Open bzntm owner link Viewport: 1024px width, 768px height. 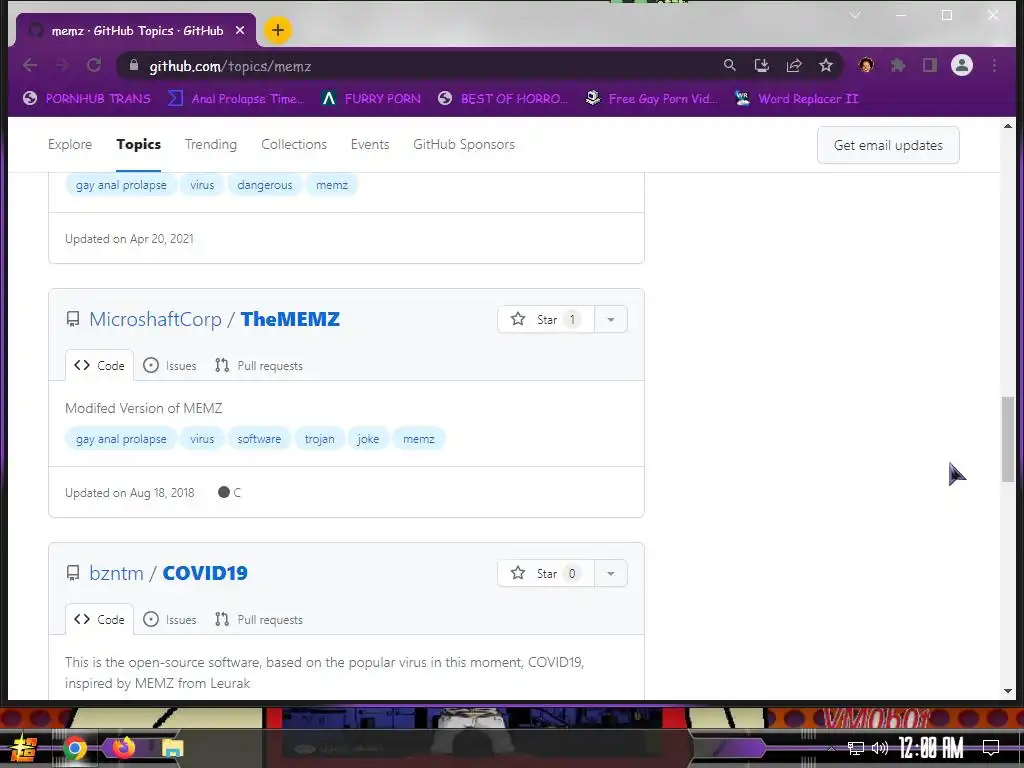point(116,573)
